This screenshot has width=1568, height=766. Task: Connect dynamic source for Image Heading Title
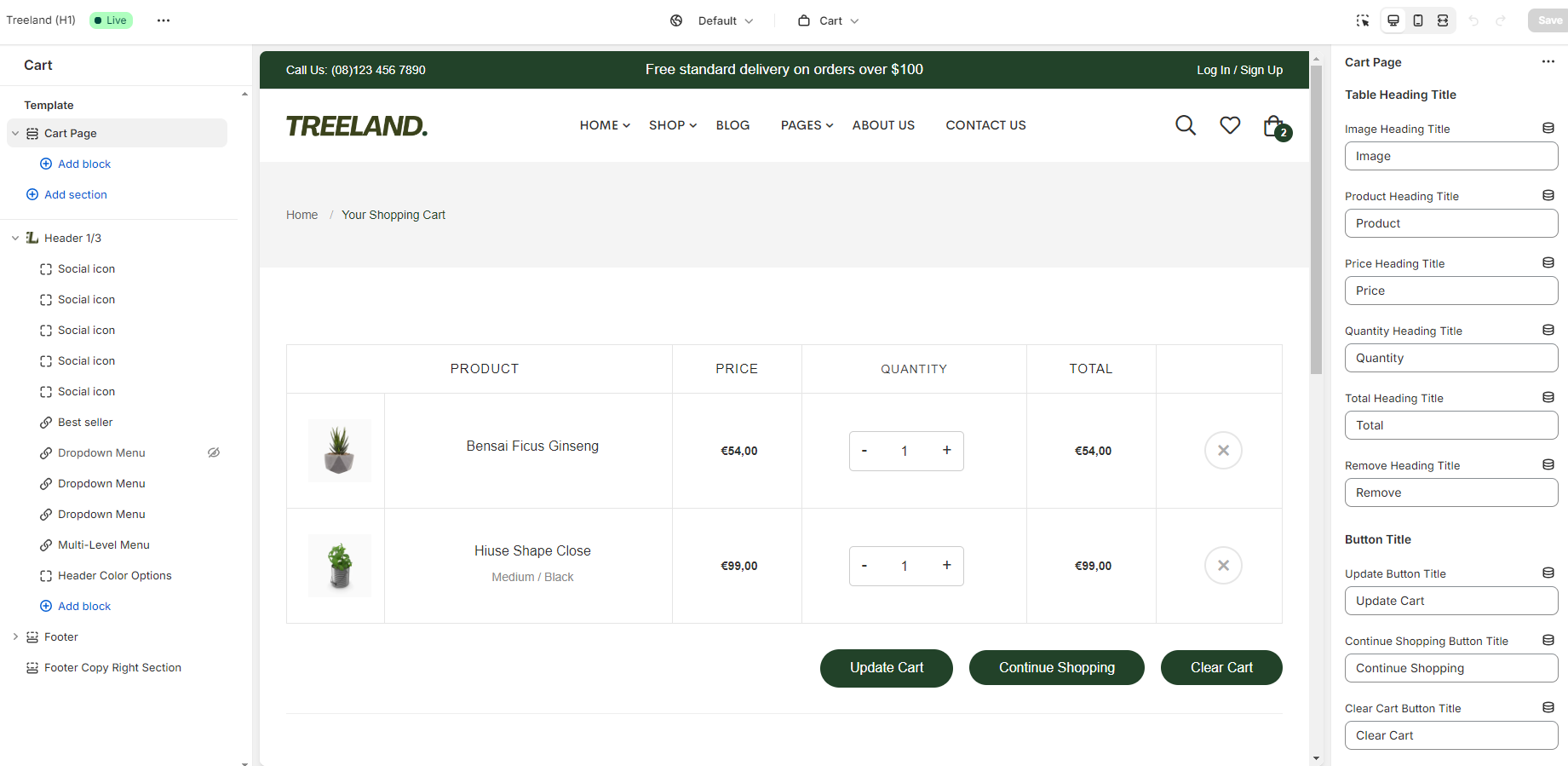point(1548,128)
